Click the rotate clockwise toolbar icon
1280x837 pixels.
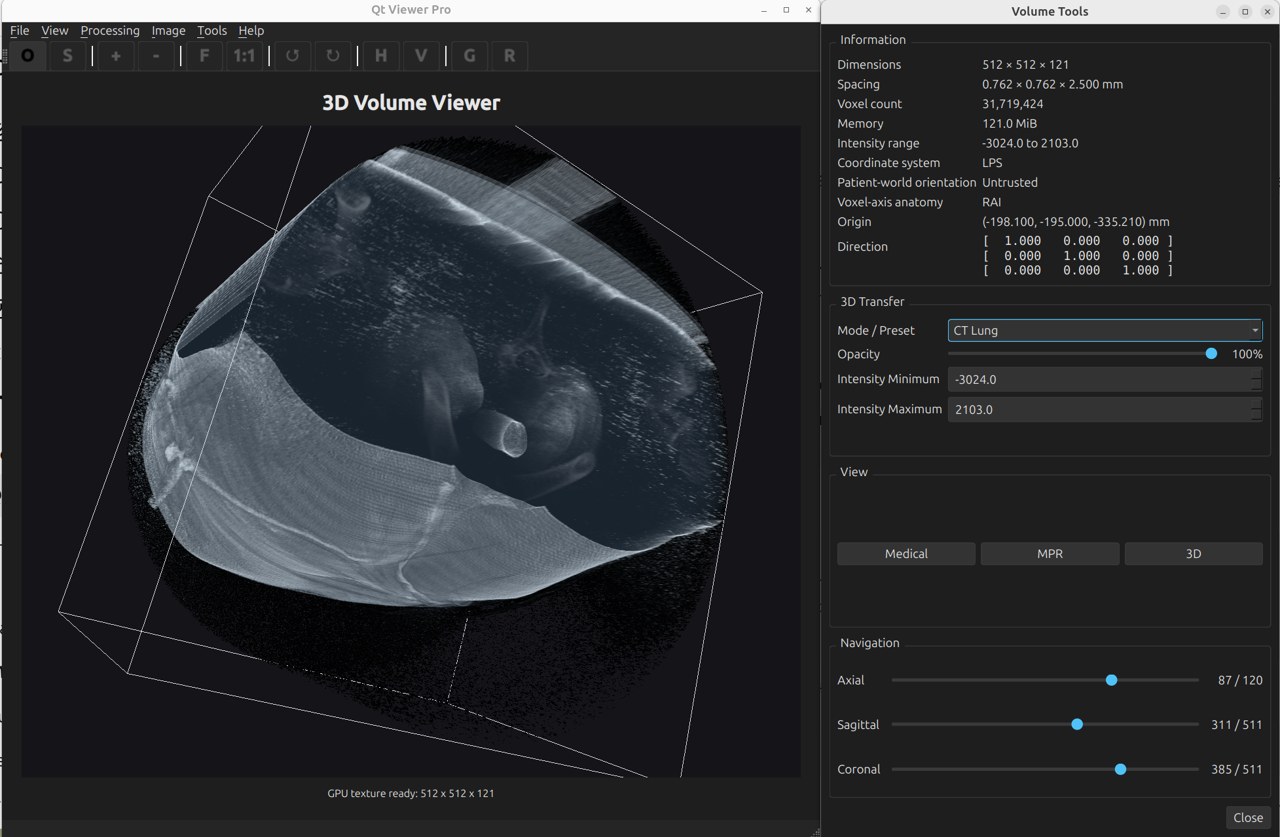click(333, 56)
